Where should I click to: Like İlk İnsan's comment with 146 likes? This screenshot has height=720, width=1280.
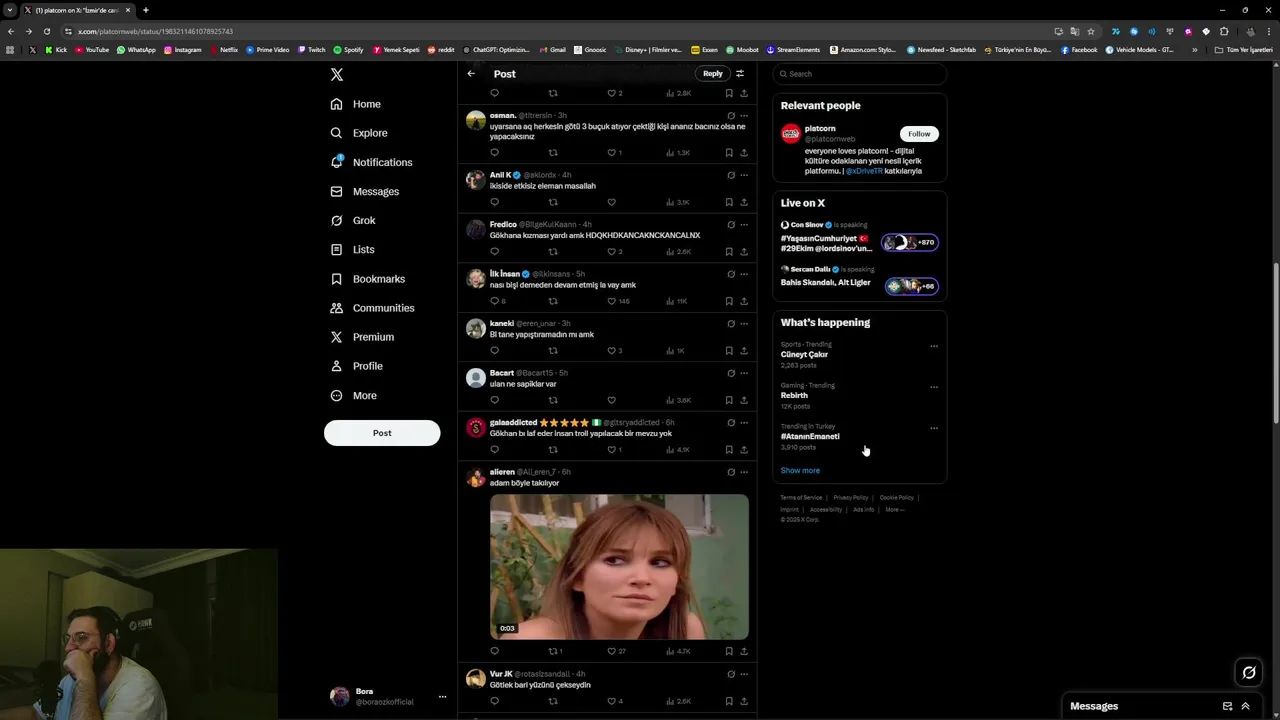tap(618, 301)
